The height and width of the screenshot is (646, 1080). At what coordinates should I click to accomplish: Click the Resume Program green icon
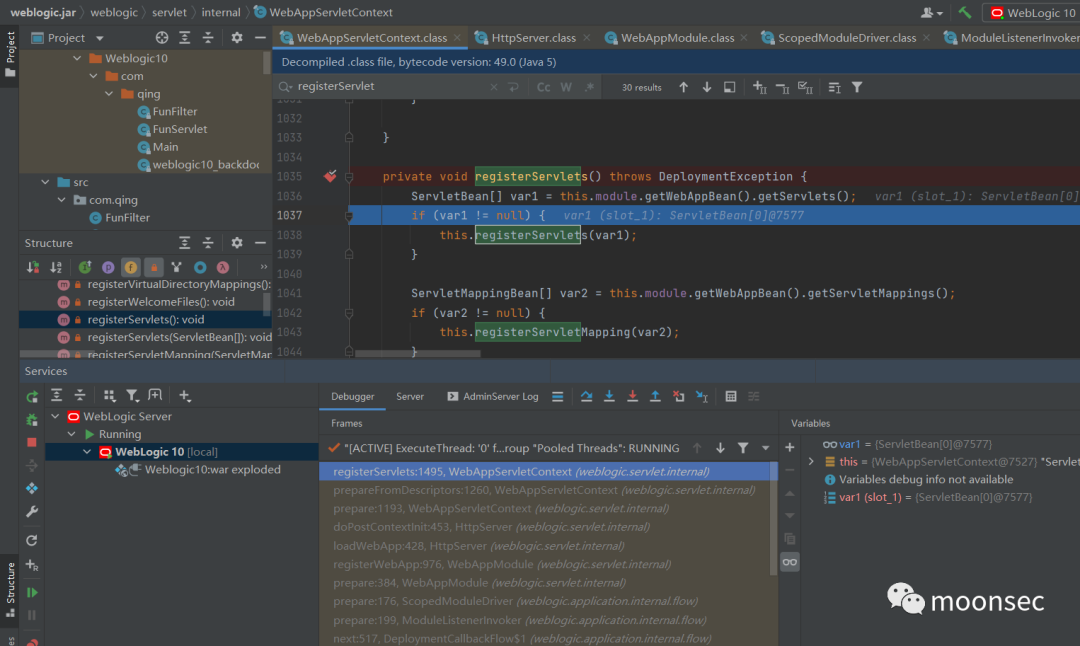pos(32,592)
